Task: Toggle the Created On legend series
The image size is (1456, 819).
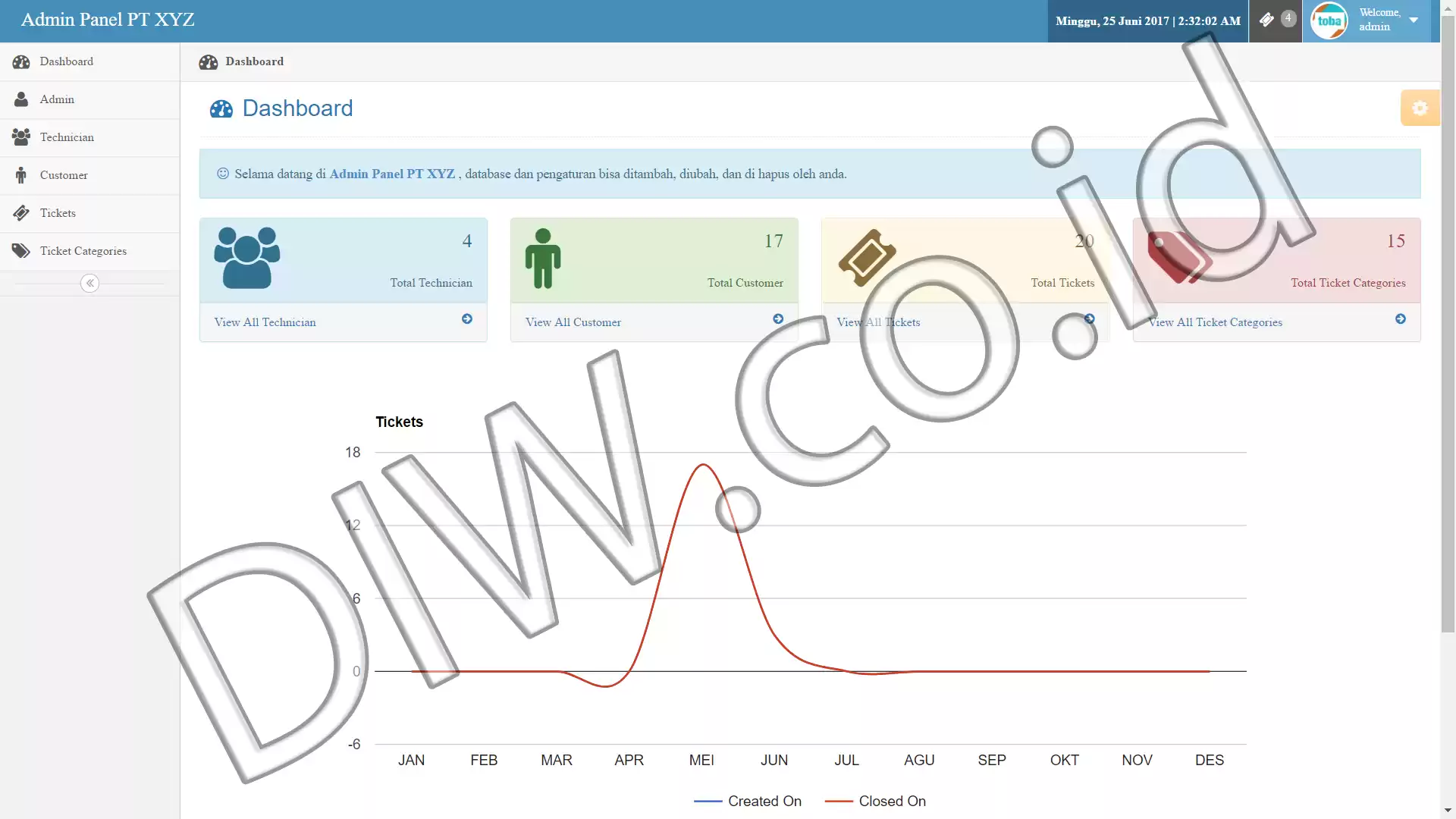Action: [748, 801]
